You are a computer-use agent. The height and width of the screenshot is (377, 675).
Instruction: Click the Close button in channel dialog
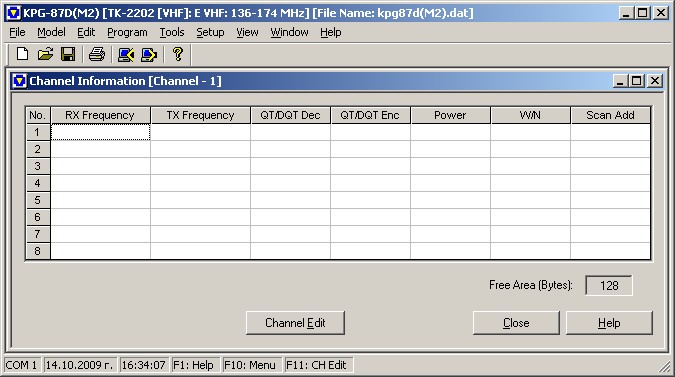tap(516, 323)
